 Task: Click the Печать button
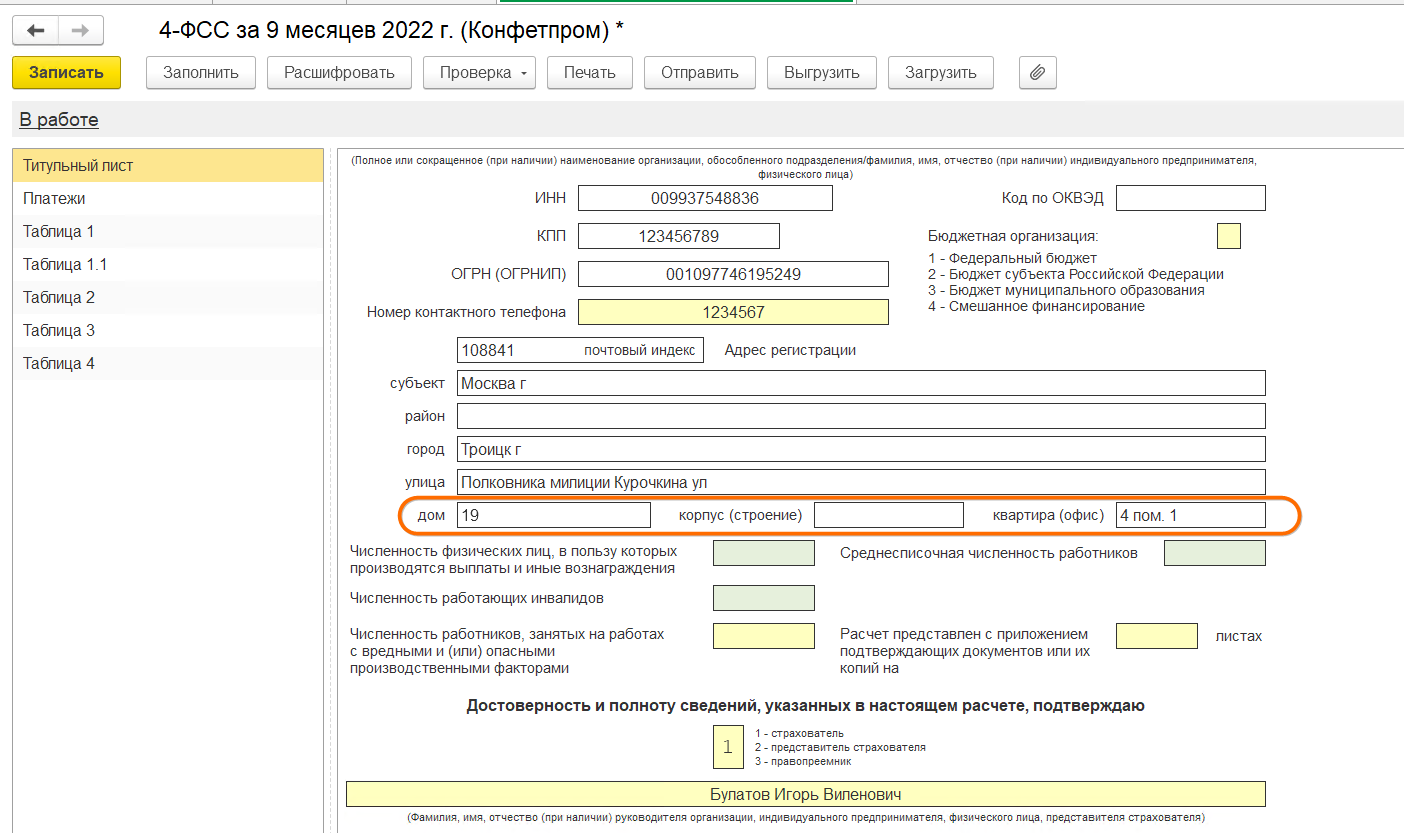[590, 72]
